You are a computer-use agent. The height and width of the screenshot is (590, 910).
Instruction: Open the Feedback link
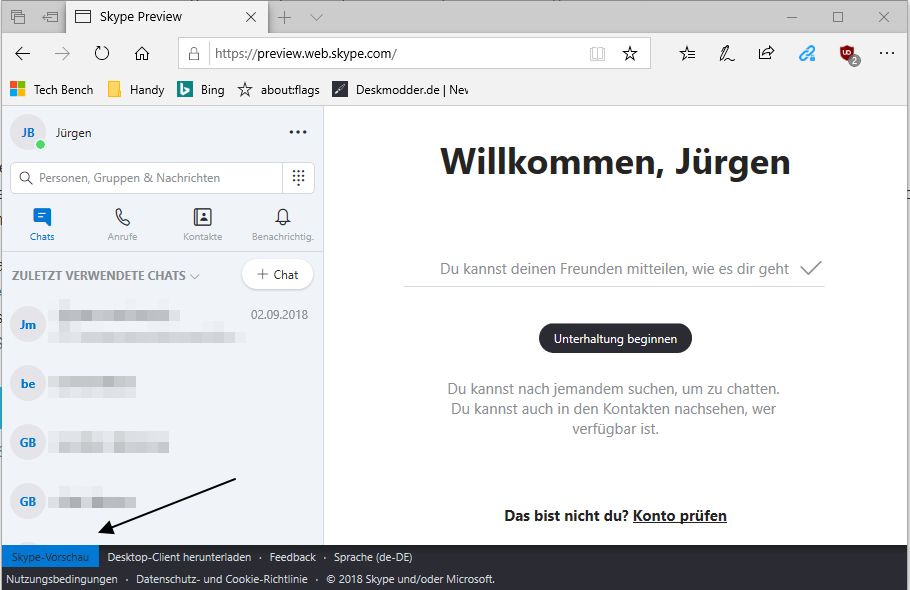point(292,557)
